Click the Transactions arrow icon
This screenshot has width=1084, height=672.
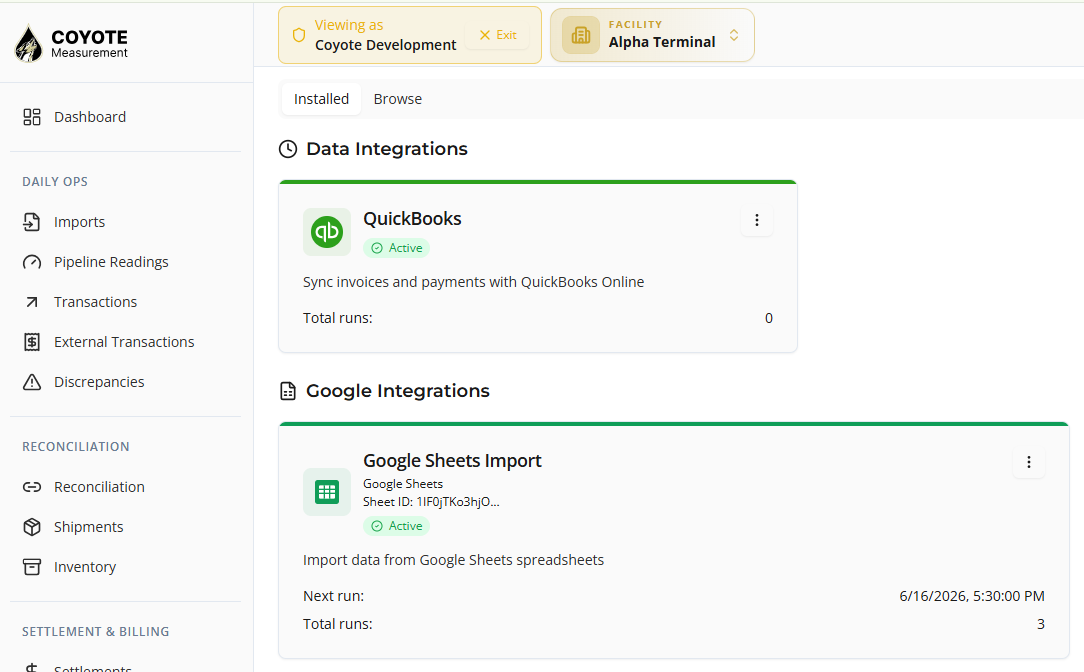32,302
